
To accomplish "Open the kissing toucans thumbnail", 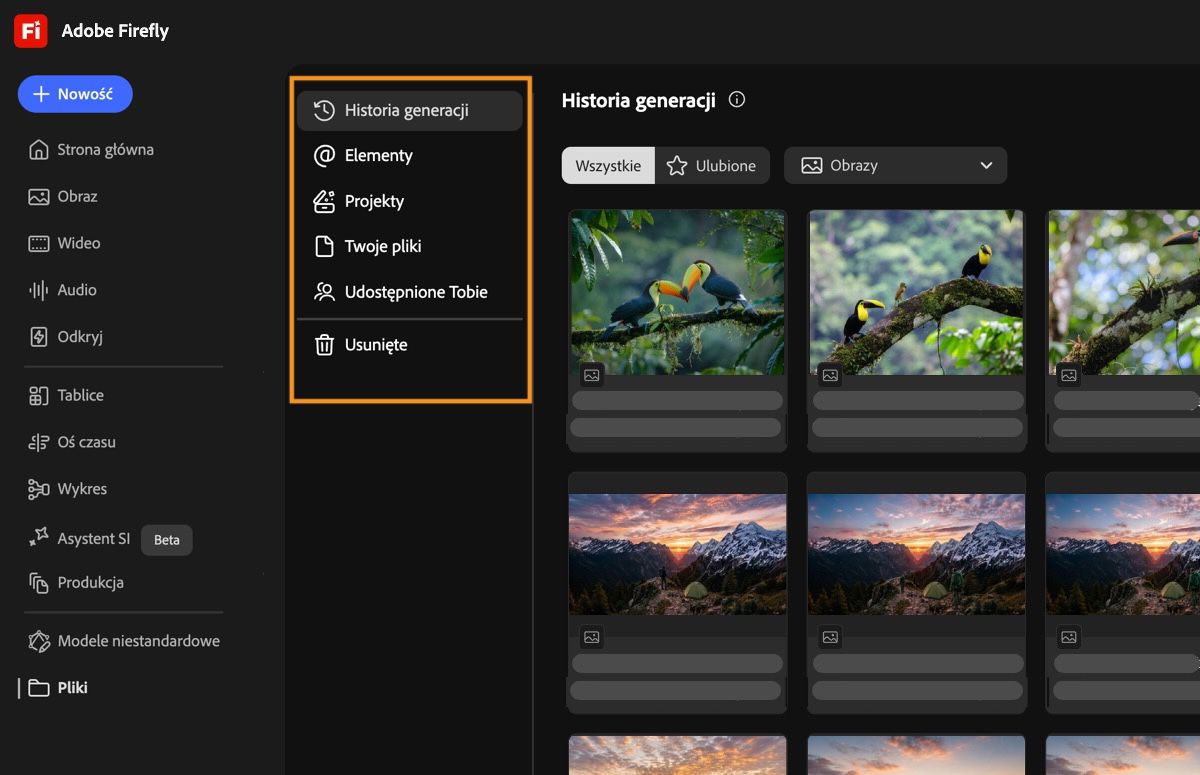I will [677, 292].
